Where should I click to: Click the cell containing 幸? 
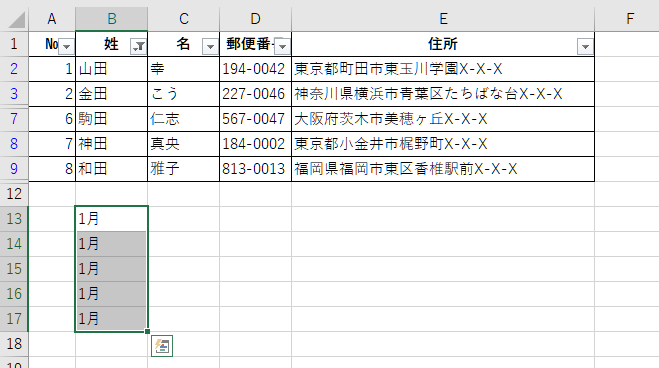(x=184, y=69)
